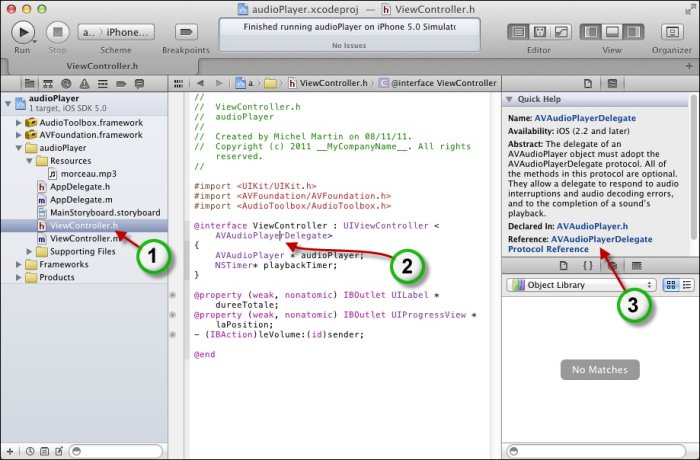Viewport: 700px width, 460px height.
Task: Toggle the Debug area visibility
Action: (612, 32)
